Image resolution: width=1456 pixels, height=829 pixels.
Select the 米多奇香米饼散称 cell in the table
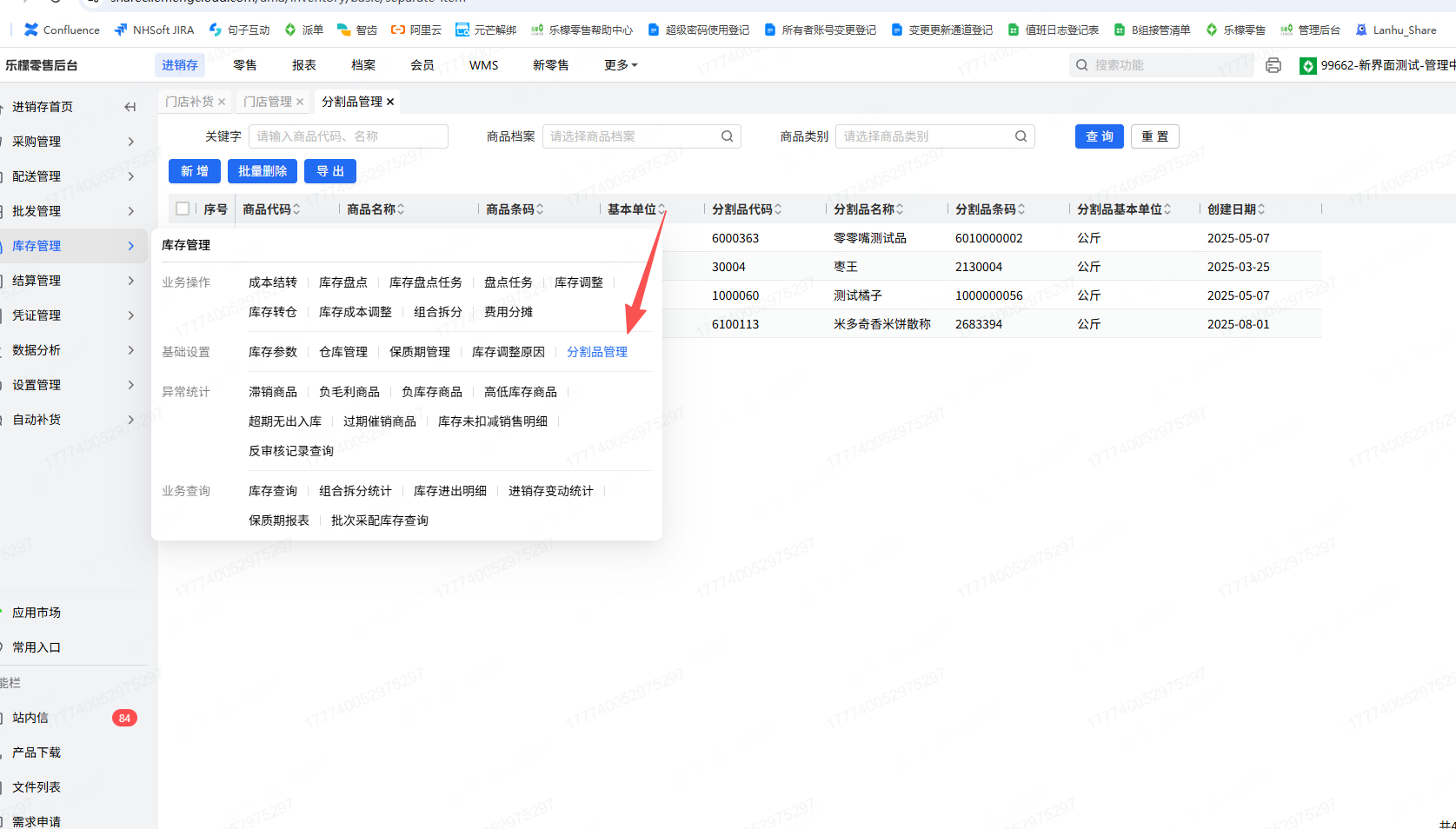pyautogui.click(x=882, y=324)
